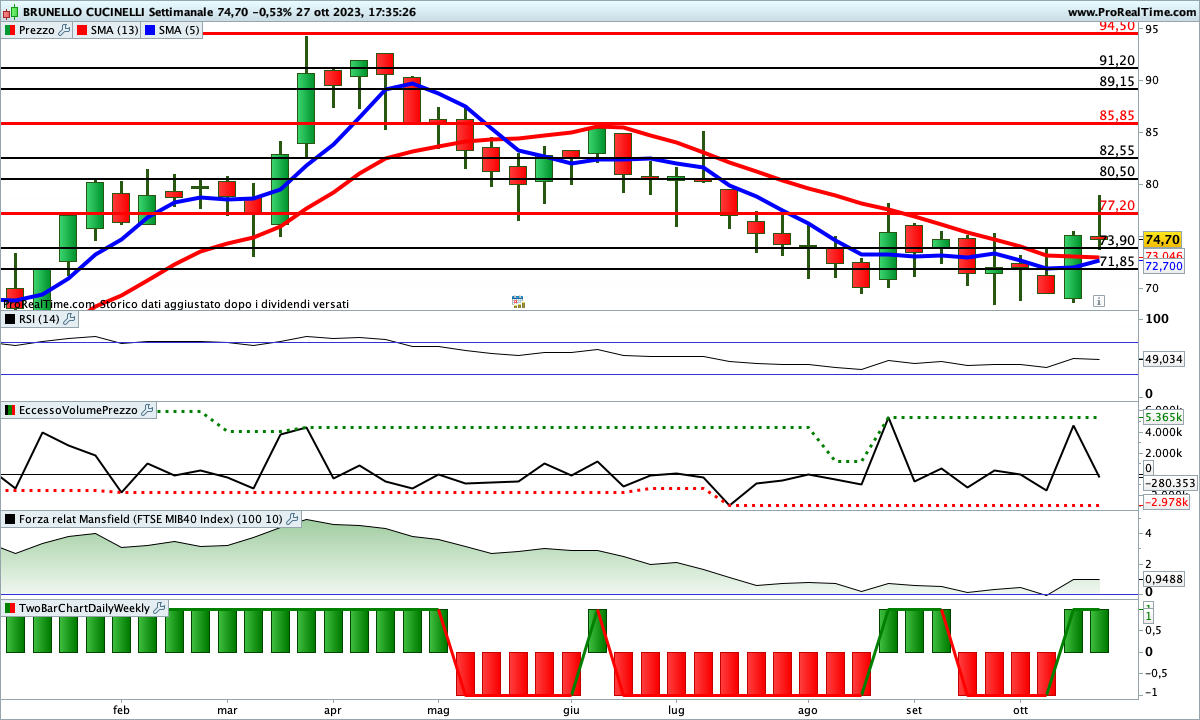Image resolution: width=1200 pixels, height=720 pixels.
Task: Click the 94,50 resistance level label
Action: pyautogui.click(x=1117, y=26)
